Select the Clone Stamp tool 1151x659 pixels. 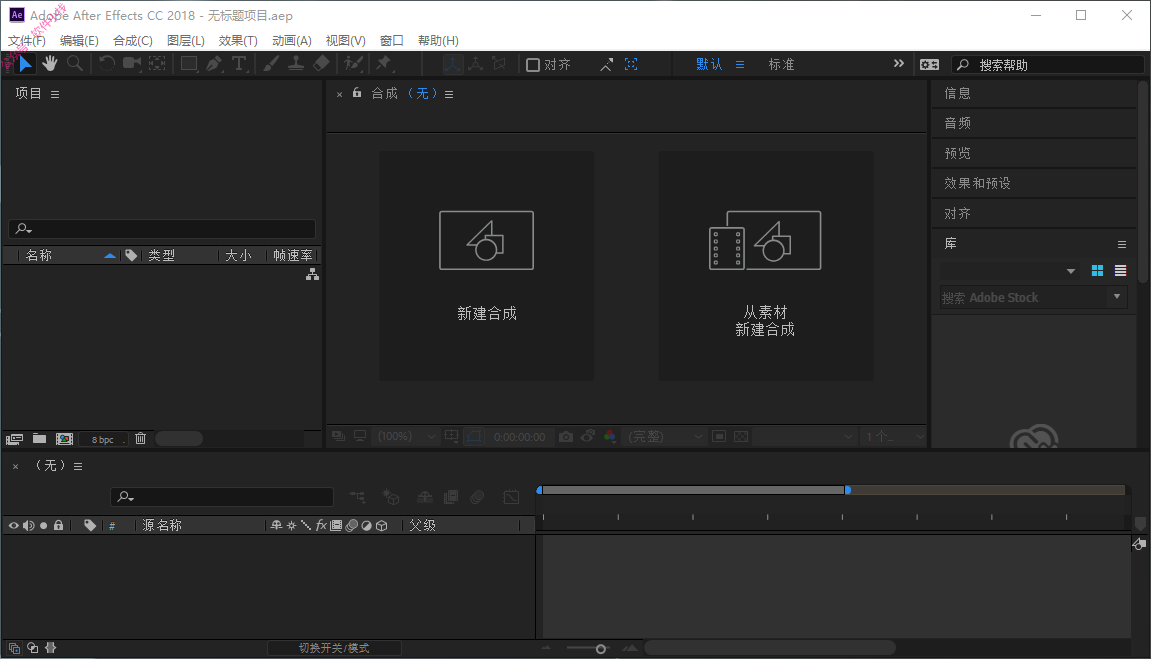click(x=296, y=64)
